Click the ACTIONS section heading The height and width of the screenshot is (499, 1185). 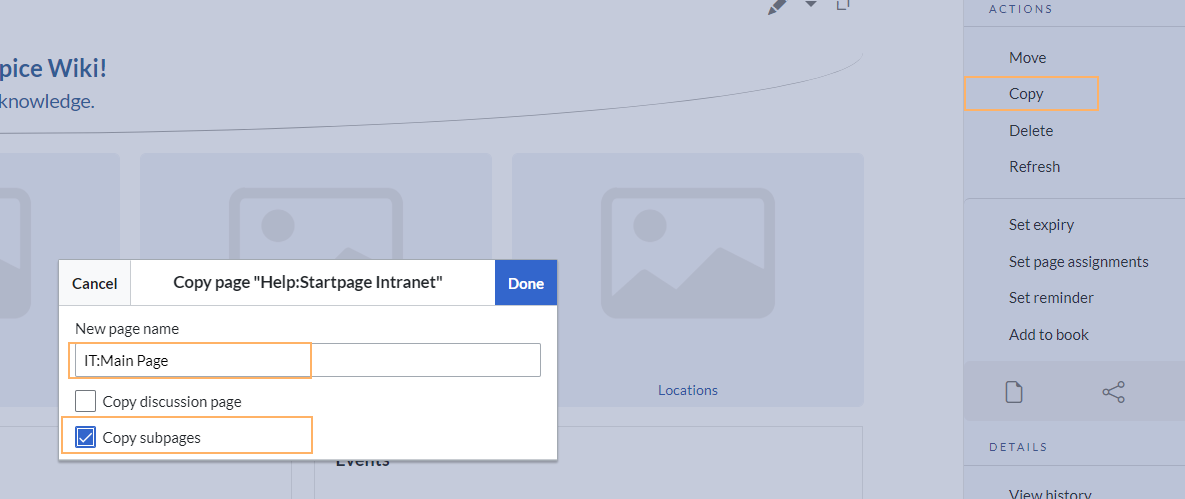(1020, 9)
